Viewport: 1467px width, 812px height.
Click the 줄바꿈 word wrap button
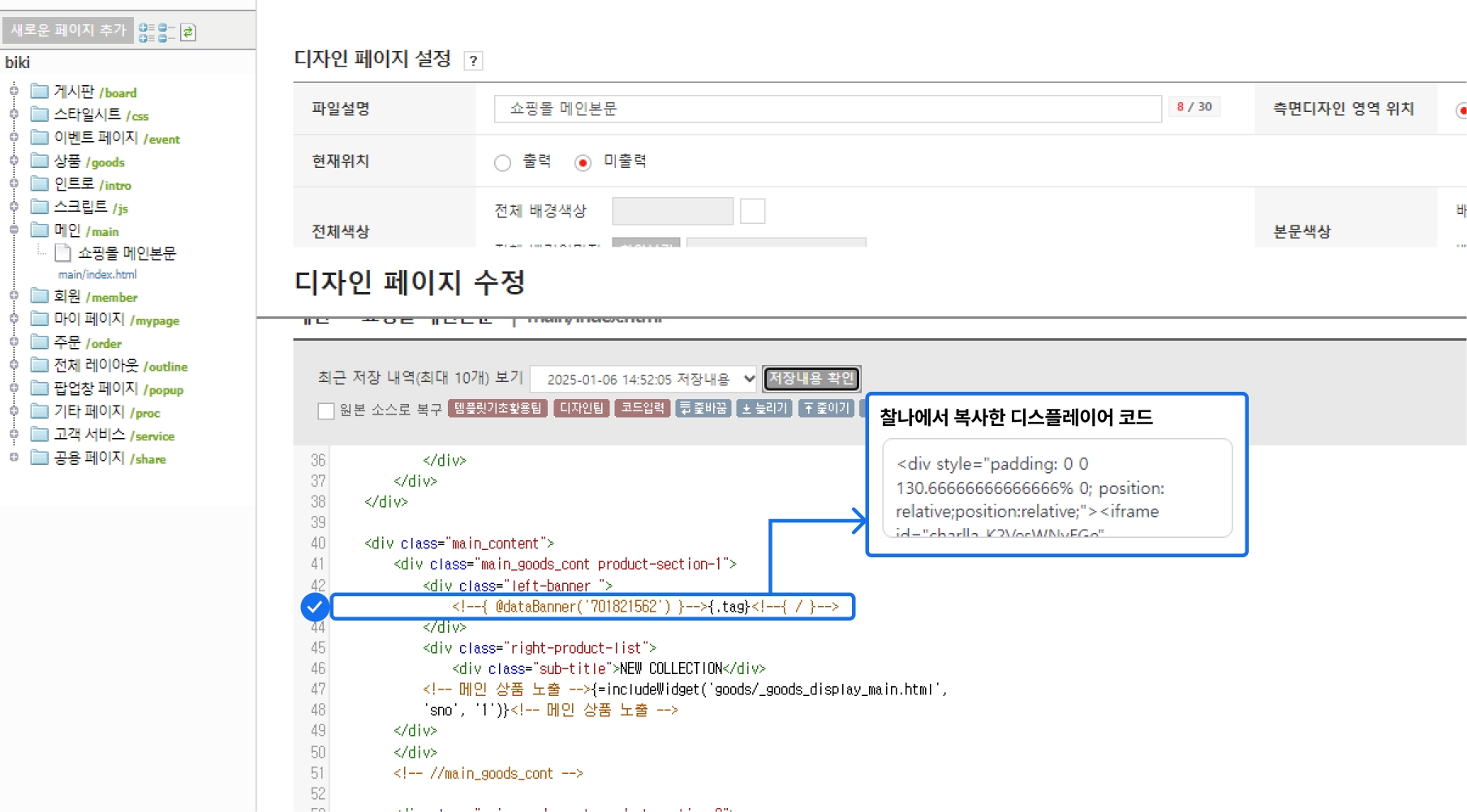point(703,408)
